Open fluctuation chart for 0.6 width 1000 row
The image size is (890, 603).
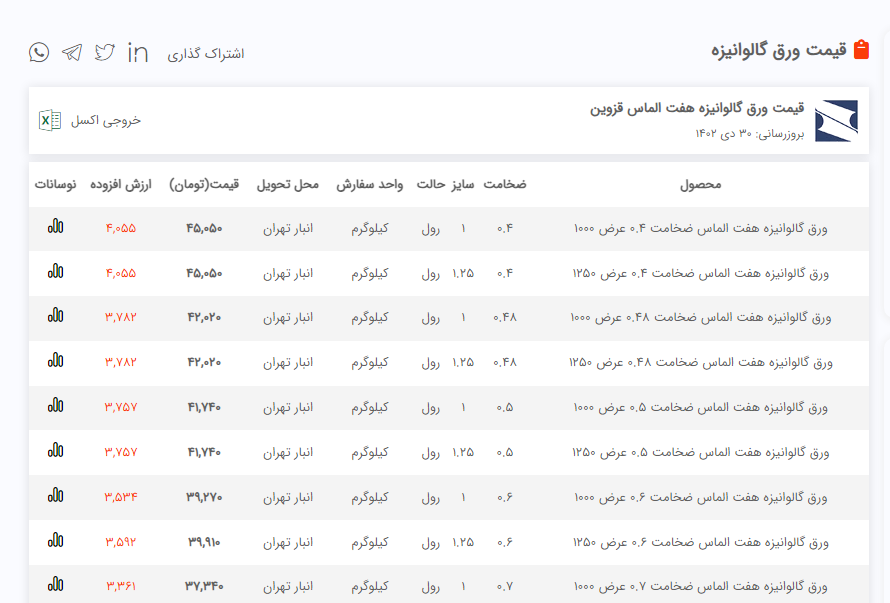click(x=55, y=496)
